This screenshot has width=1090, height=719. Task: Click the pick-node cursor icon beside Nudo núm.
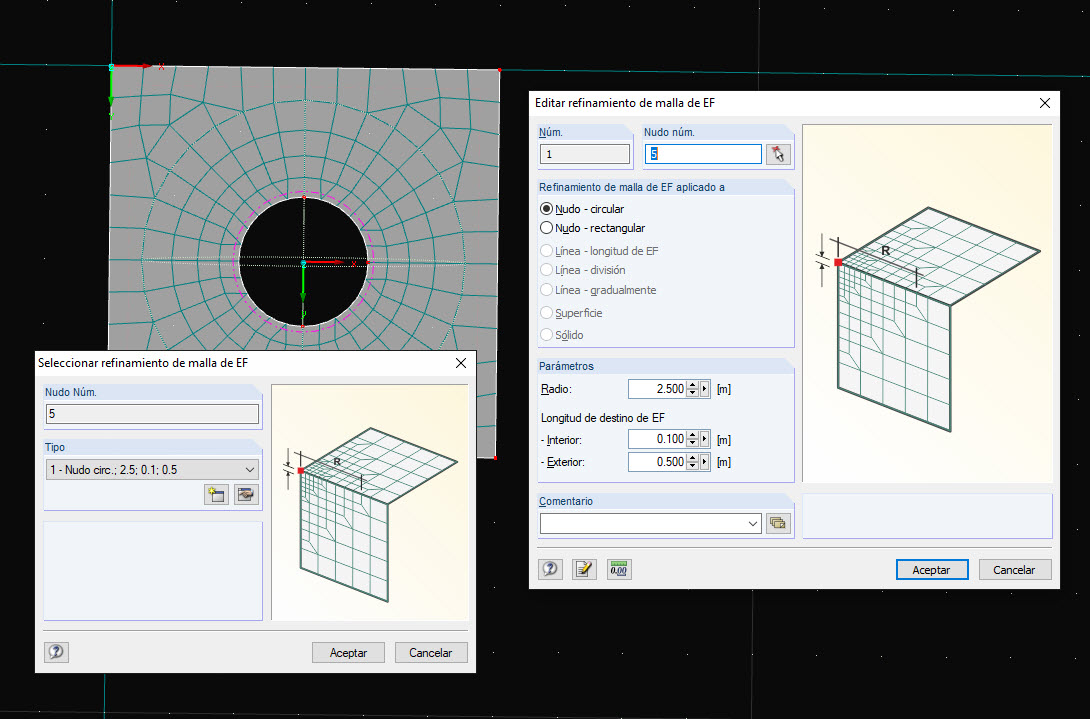777,154
